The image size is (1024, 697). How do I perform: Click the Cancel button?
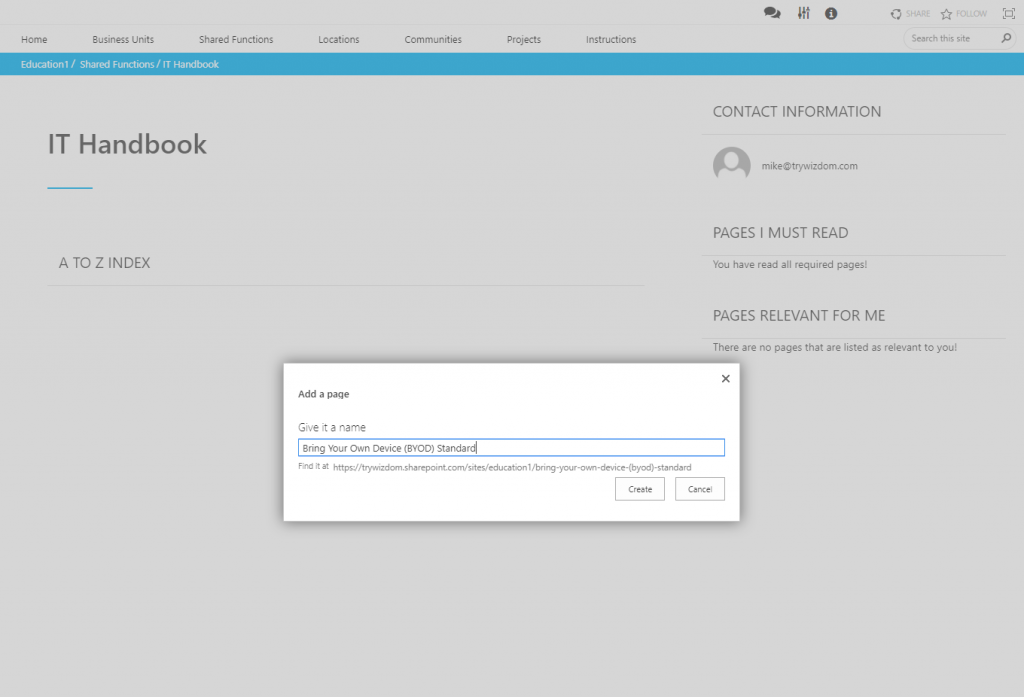(700, 489)
